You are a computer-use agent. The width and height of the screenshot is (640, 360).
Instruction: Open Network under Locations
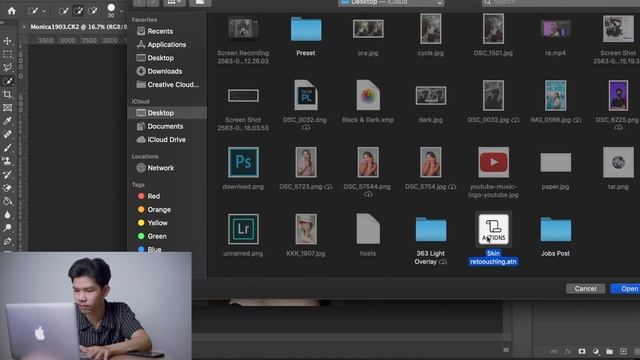pyautogui.click(x=160, y=168)
